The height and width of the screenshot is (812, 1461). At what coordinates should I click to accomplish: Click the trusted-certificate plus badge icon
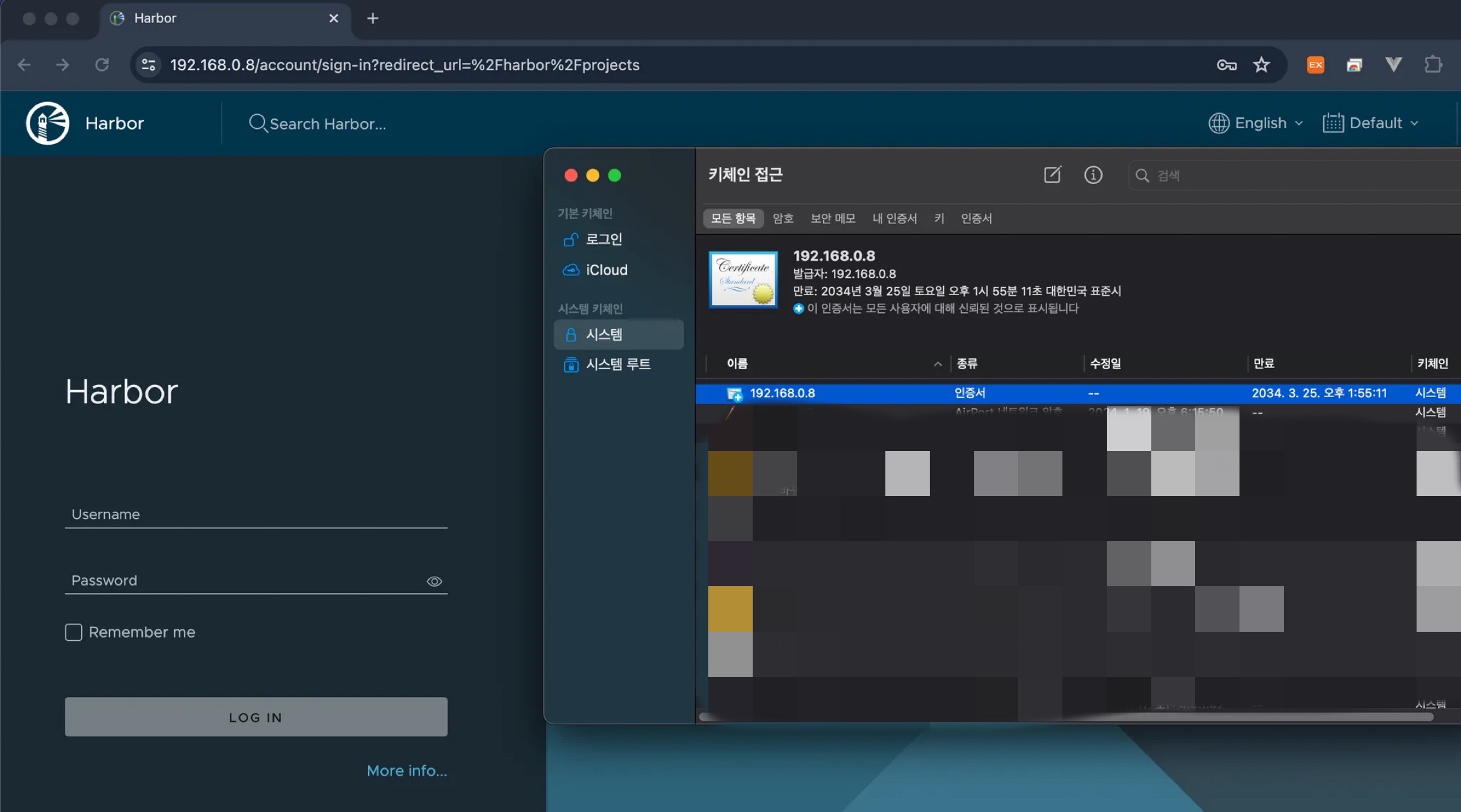pos(798,308)
